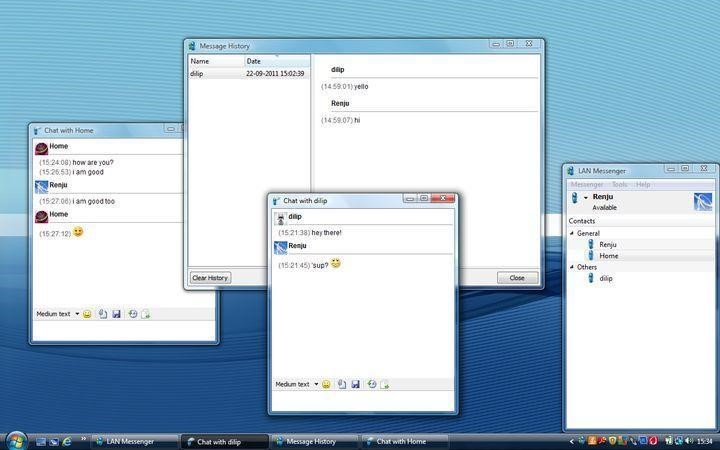Open the smiley picker in Chat with Home

[x=87, y=314]
